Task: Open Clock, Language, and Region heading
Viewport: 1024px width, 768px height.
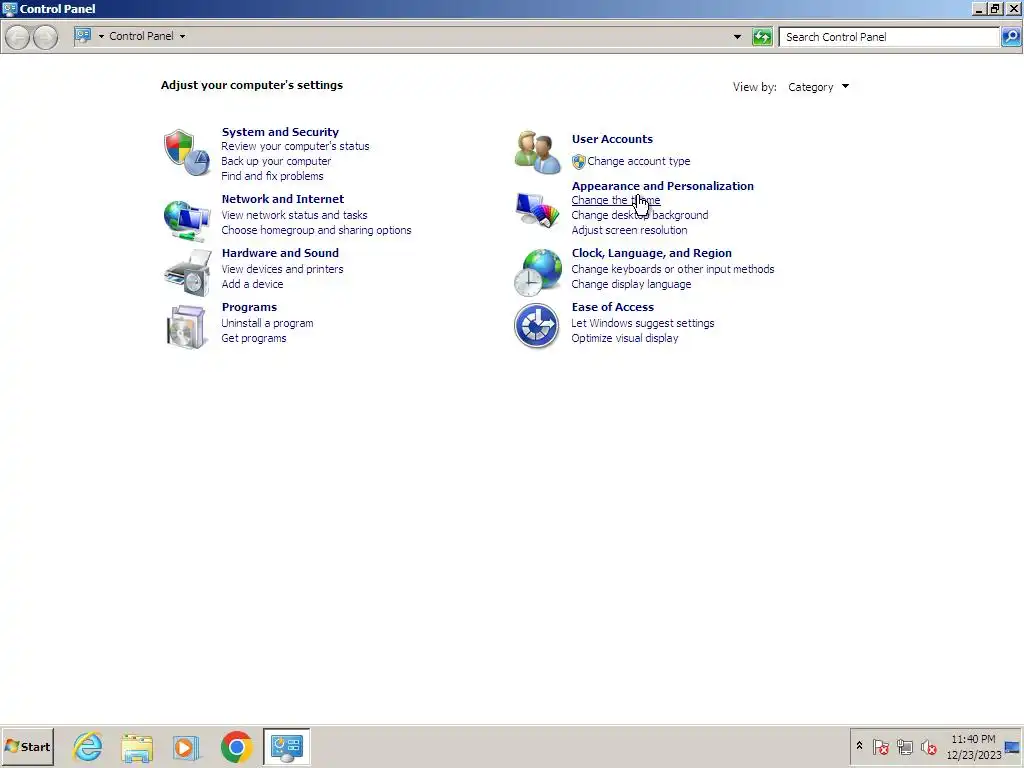Action: coord(652,253)
